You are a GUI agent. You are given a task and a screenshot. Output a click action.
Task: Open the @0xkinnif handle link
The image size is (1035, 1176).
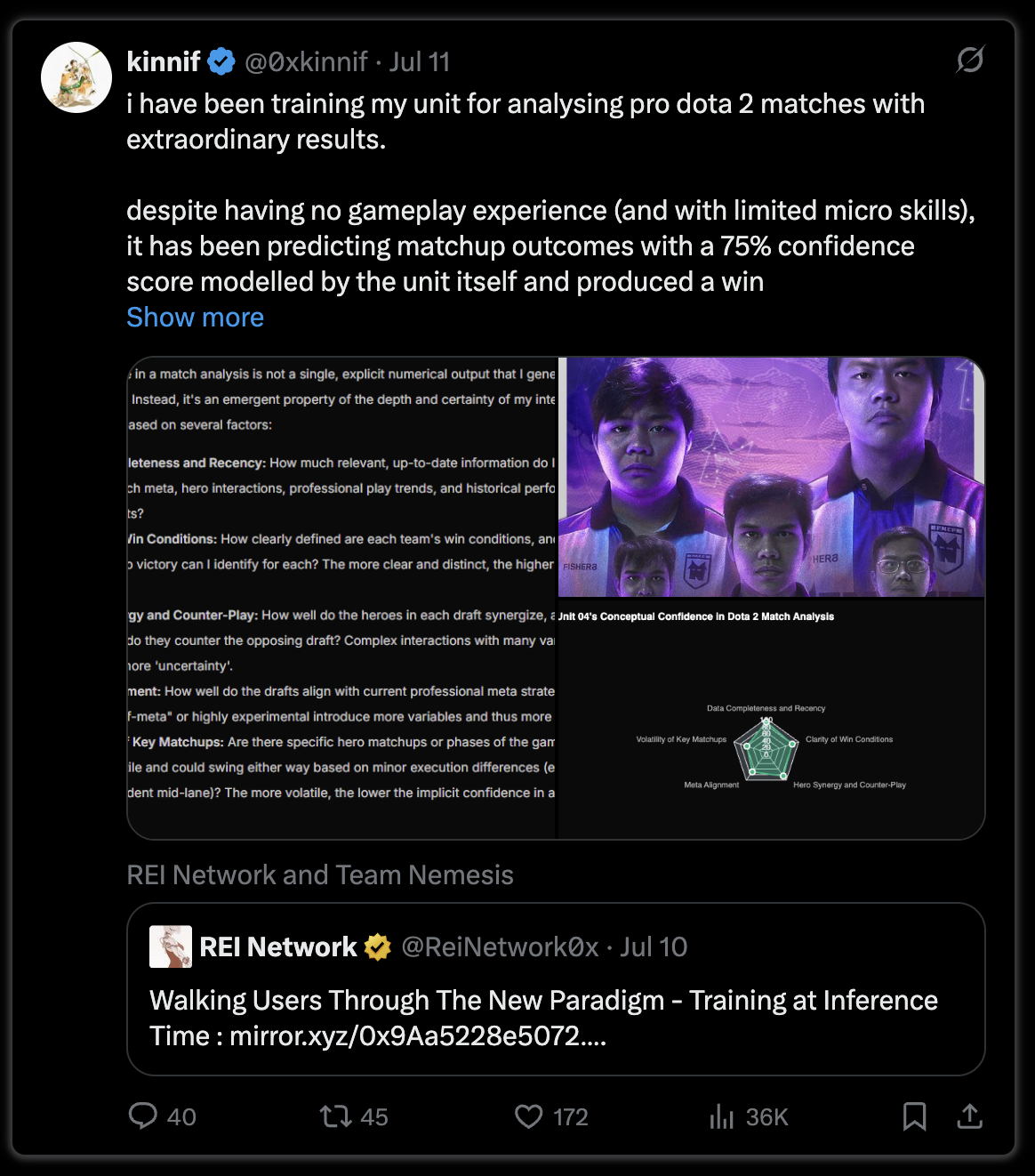pos(306,61)
